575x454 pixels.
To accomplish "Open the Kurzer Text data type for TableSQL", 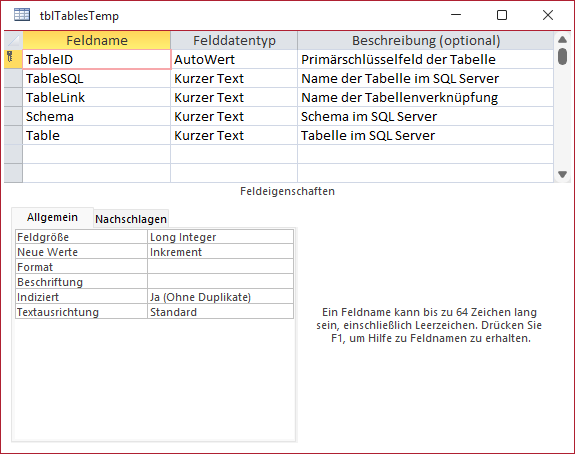I will click(234, 78).
